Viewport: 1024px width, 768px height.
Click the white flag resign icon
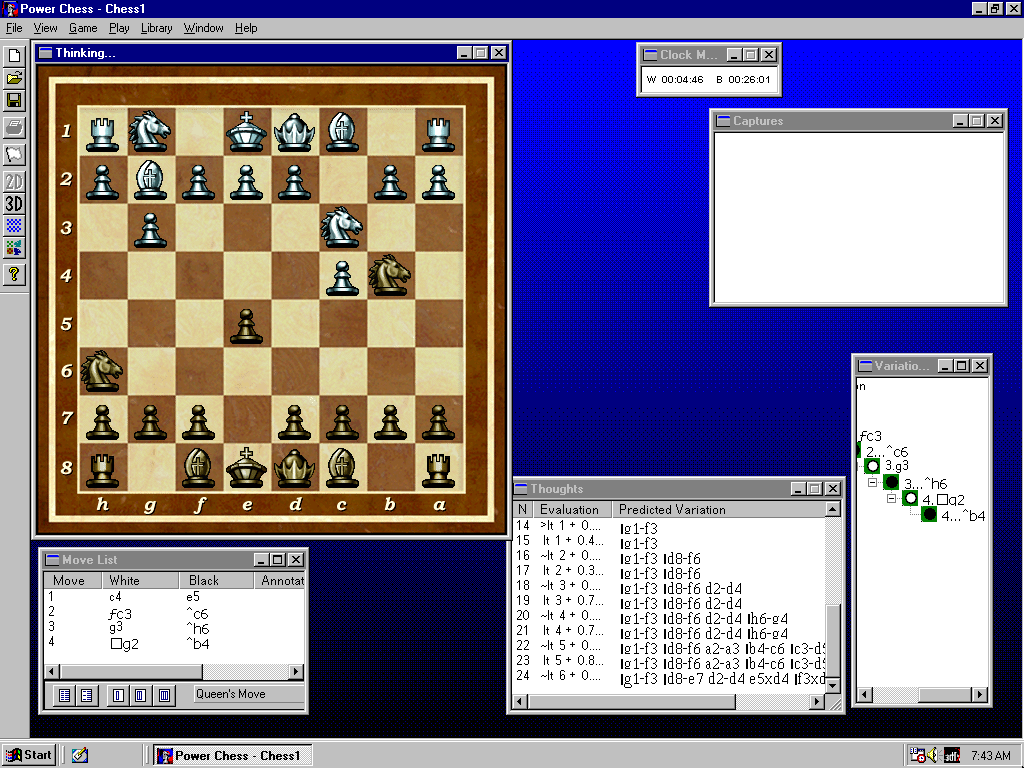(14, 154)
